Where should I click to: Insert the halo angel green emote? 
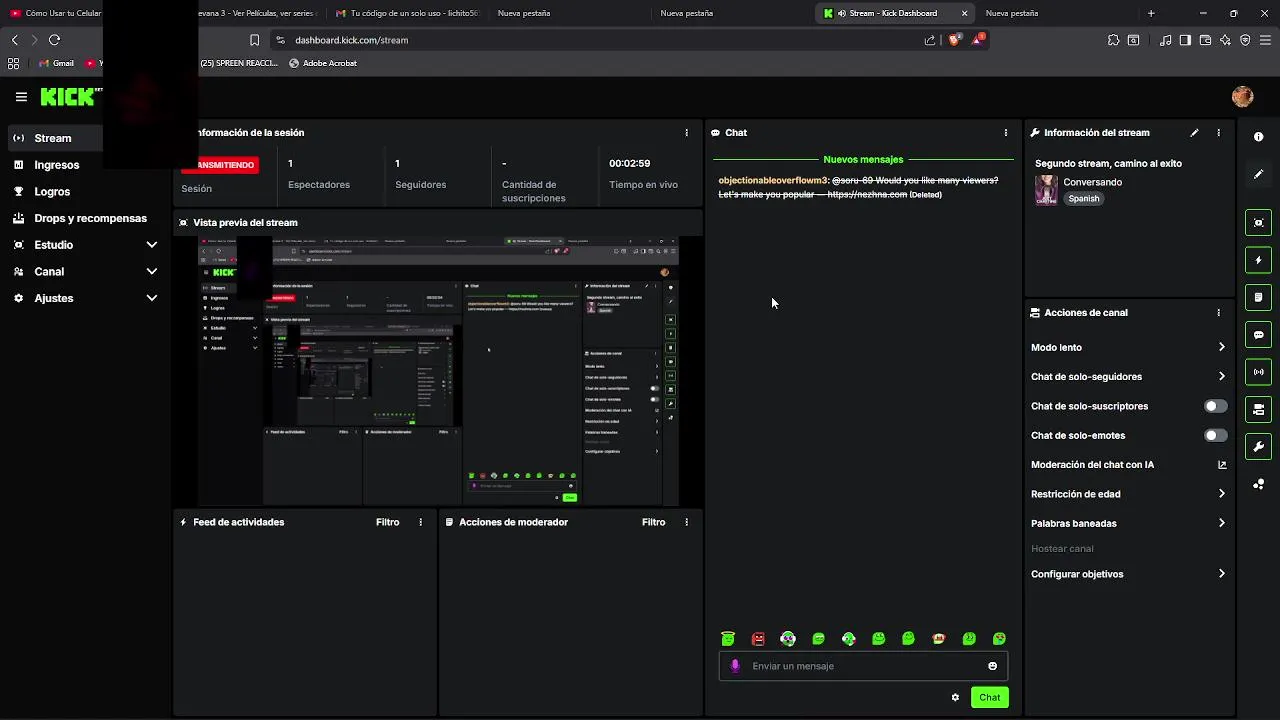[x=728, y=639]
